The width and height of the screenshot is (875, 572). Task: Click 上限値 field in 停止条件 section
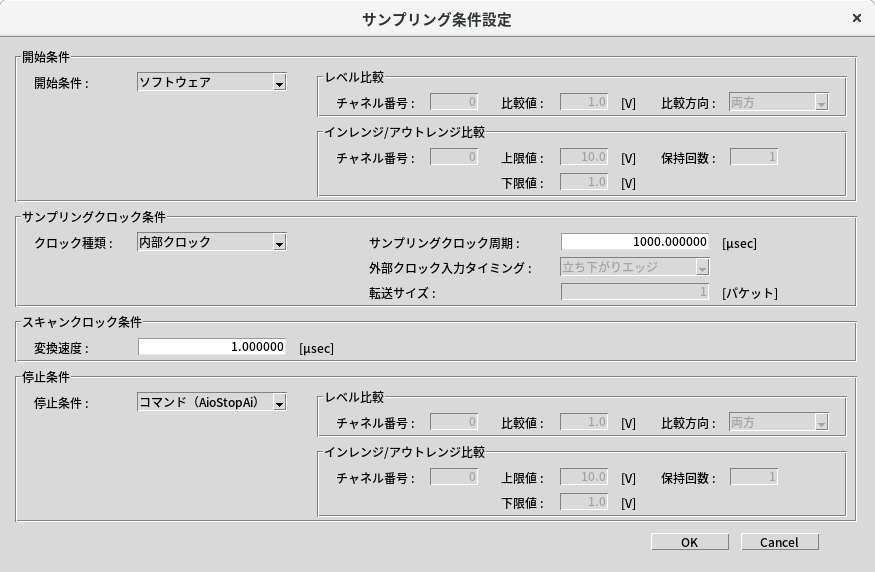coord(584,477)
